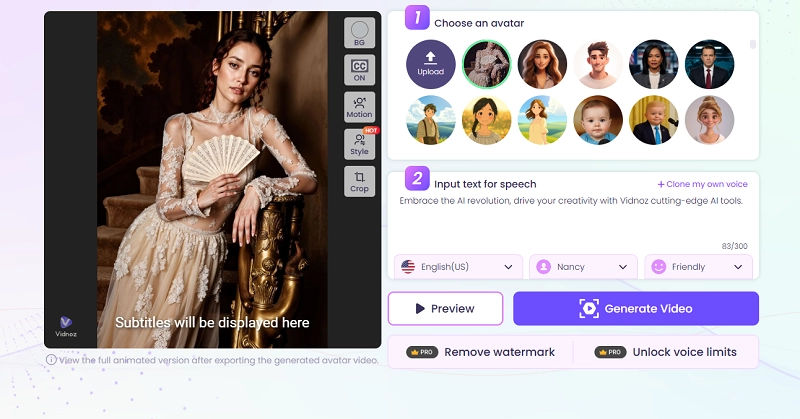Screen dimensions: 800x419
Task: Click into the speech text input field
Action: [572, 220]
